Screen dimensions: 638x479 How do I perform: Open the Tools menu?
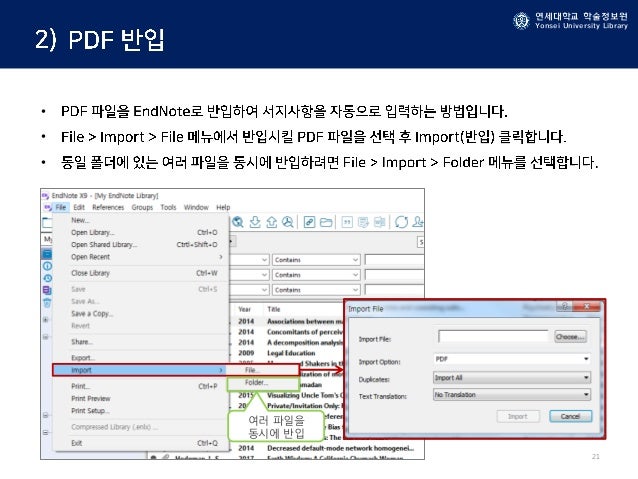point(168,207)
